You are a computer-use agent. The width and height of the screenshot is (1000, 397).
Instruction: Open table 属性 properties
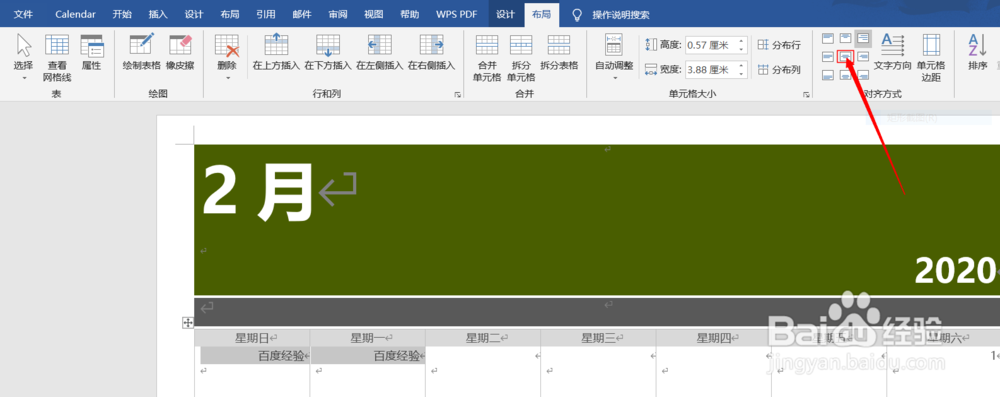(x=91, y=52)
